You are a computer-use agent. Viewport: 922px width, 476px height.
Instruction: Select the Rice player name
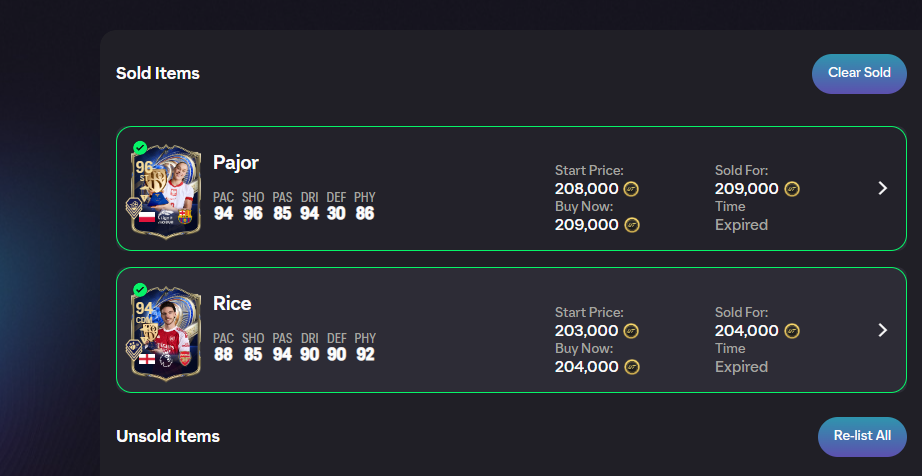pos(232,303)
